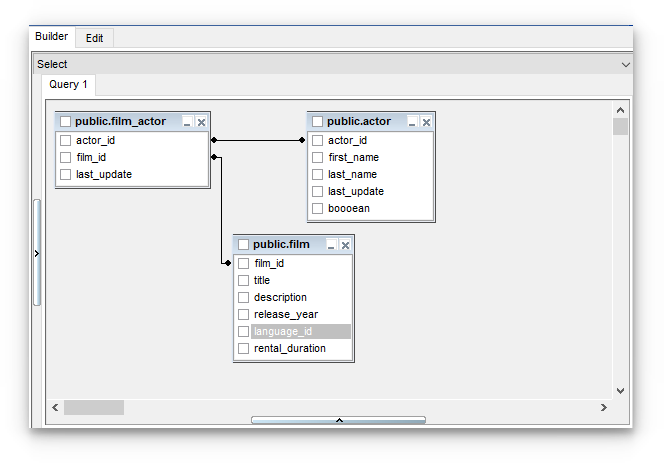Viewport: 664px width, 463px height.
Task: Minimize the public.film table box
Action: click(331, 245)
